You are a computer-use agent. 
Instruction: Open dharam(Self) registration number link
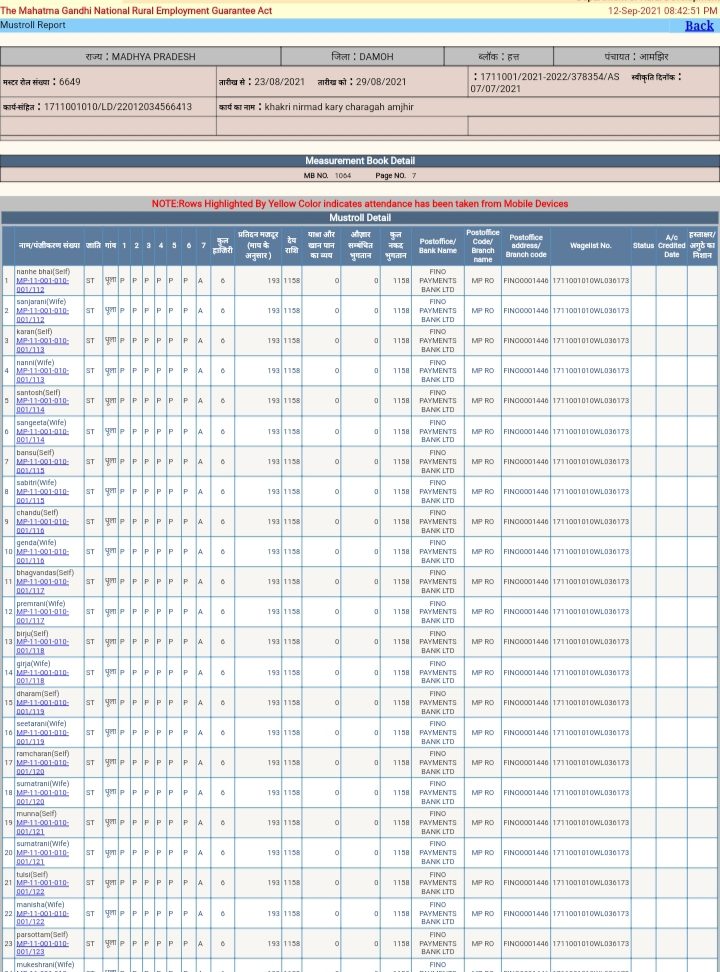pos(42,707)
